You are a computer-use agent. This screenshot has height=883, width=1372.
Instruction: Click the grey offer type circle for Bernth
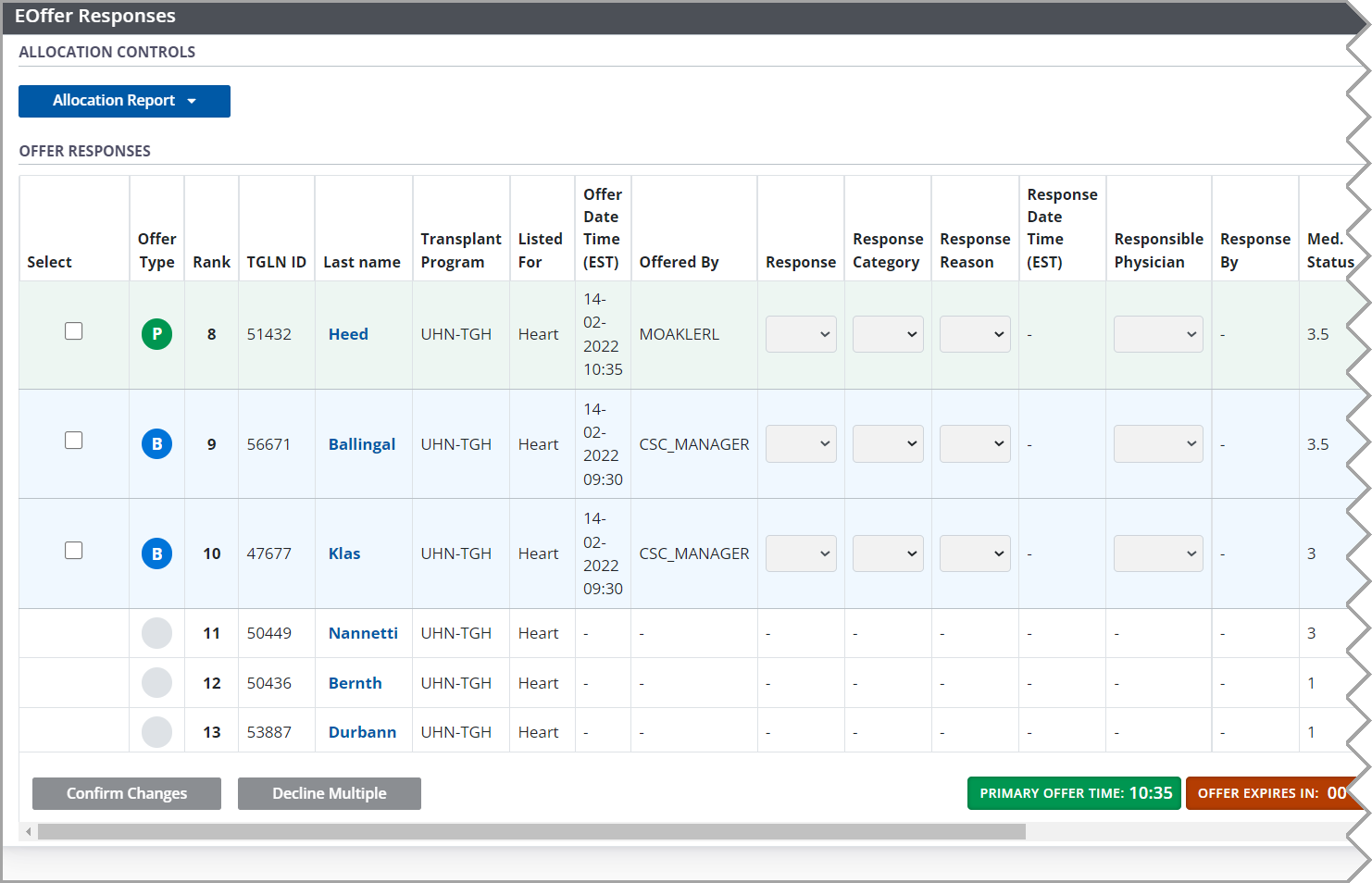pos(156,683)
